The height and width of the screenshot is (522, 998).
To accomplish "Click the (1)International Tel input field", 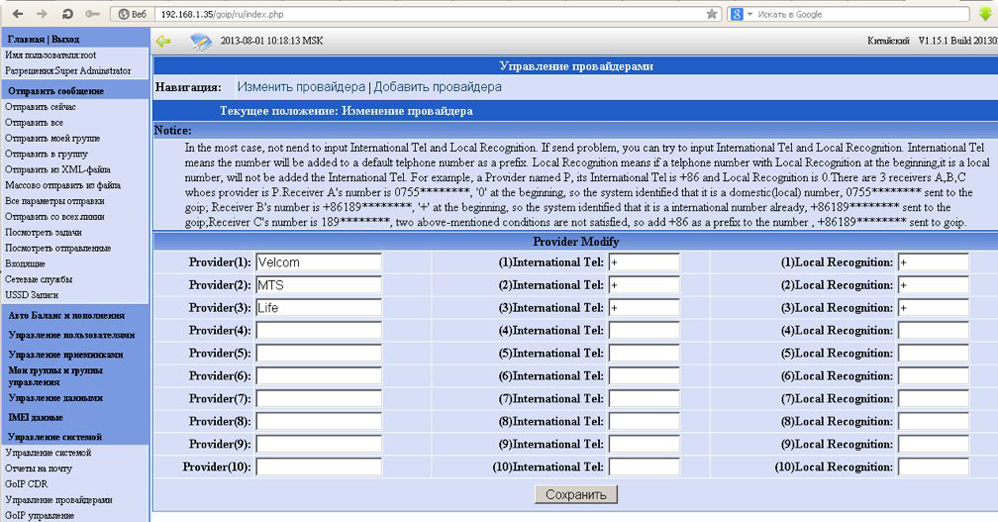I will tap(643, 262).
